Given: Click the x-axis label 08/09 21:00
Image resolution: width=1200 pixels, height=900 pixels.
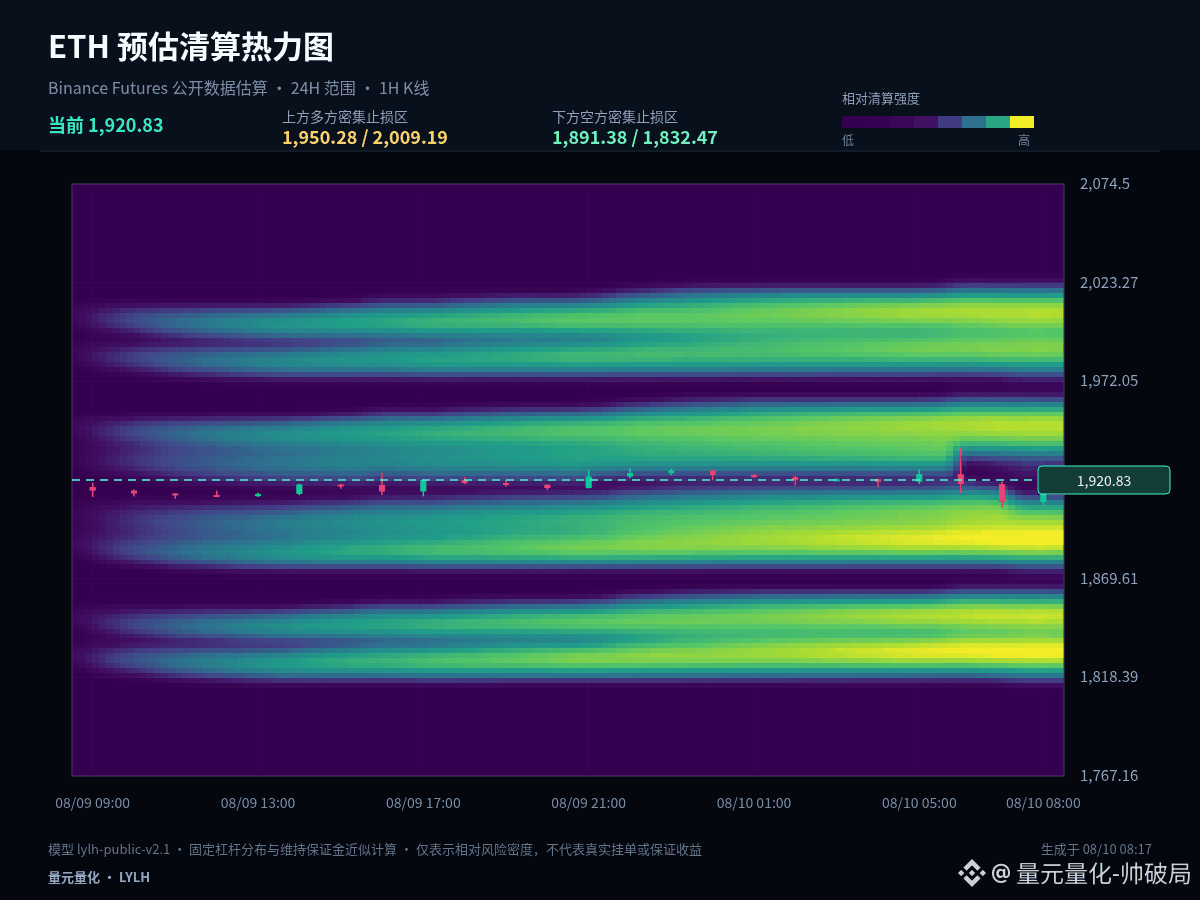Looking at the screenshot, I should 588,803.
